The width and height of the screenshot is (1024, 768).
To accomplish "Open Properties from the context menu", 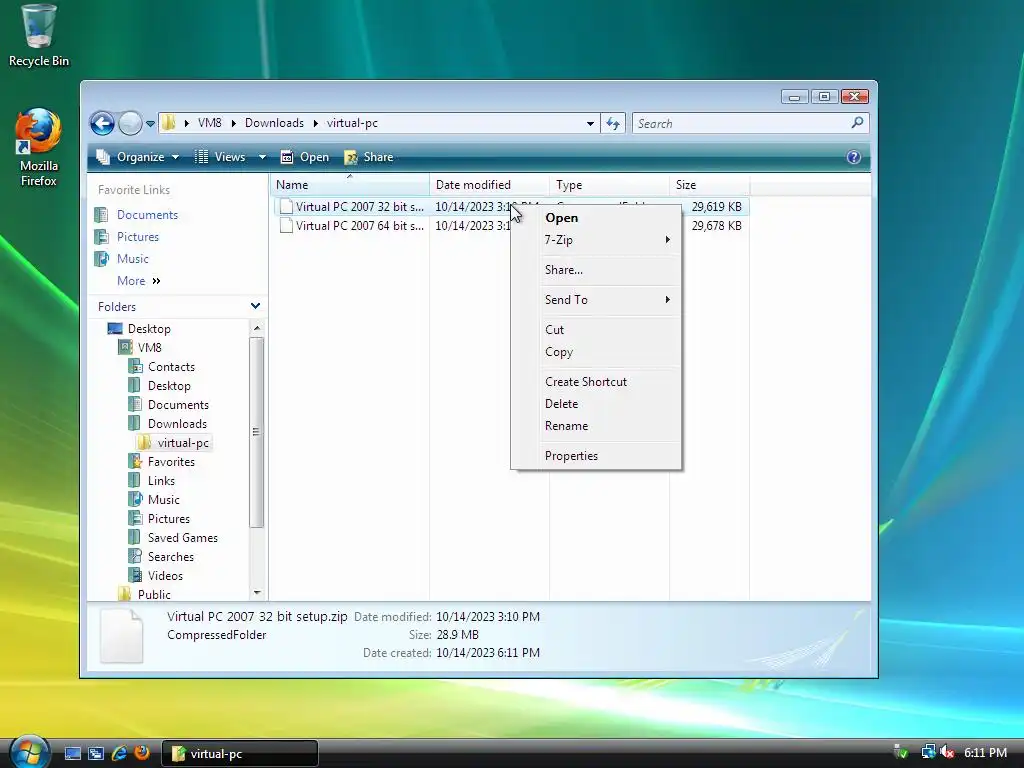I will [596, 456].
